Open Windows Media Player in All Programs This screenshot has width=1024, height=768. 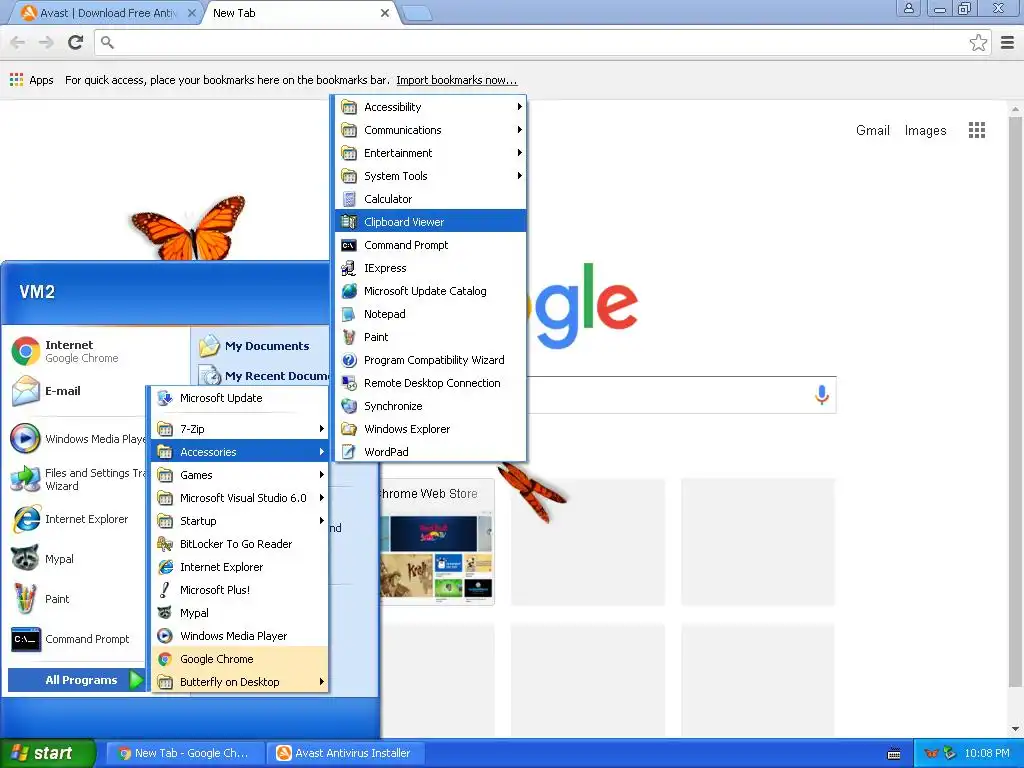(x=240, y=635)
